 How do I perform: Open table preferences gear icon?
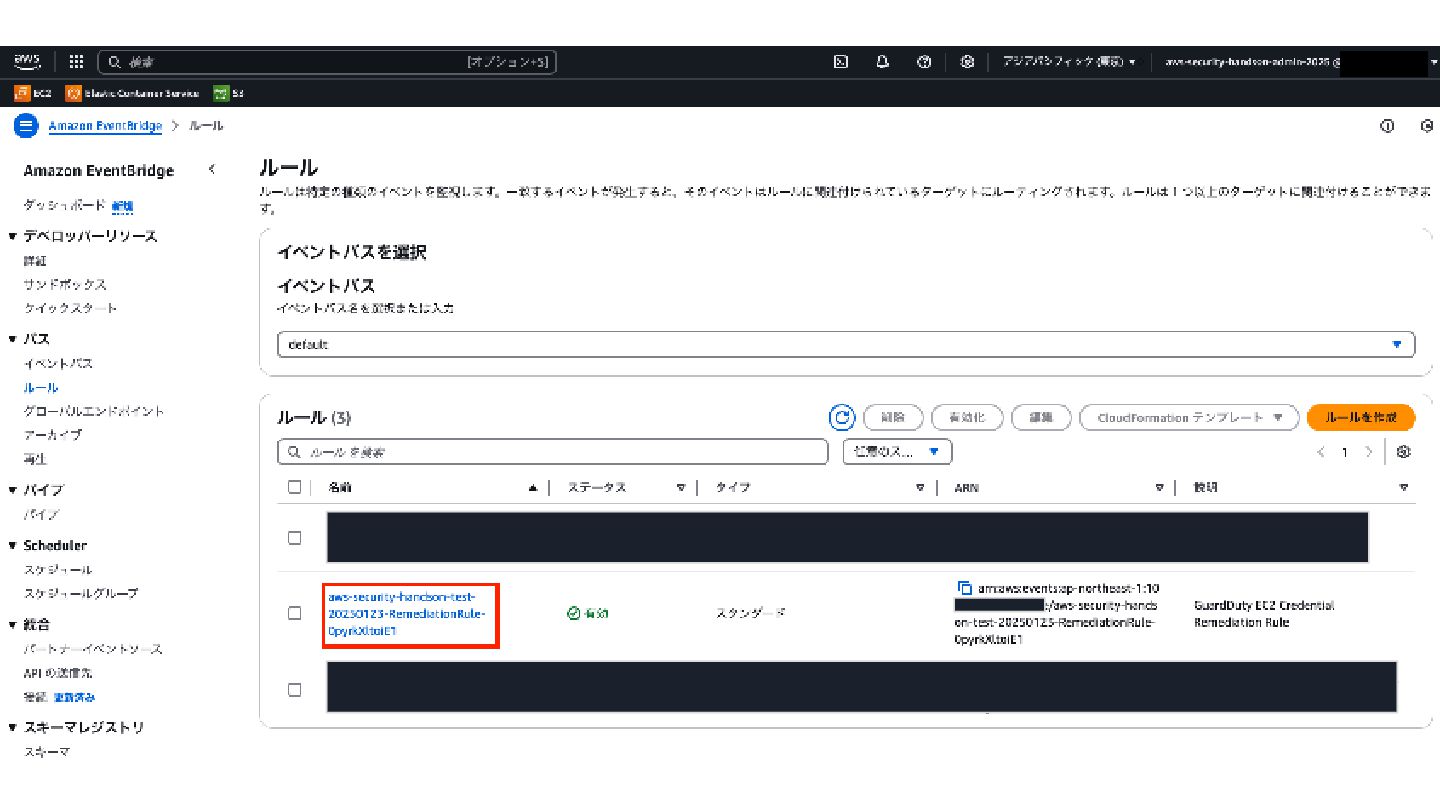tap(1403, 452)
